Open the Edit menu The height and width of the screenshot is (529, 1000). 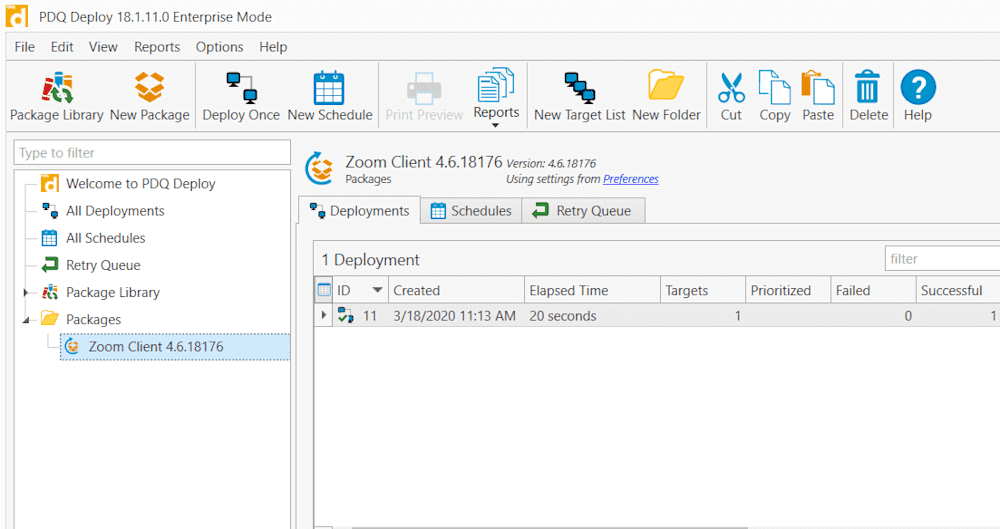point(62,47)
